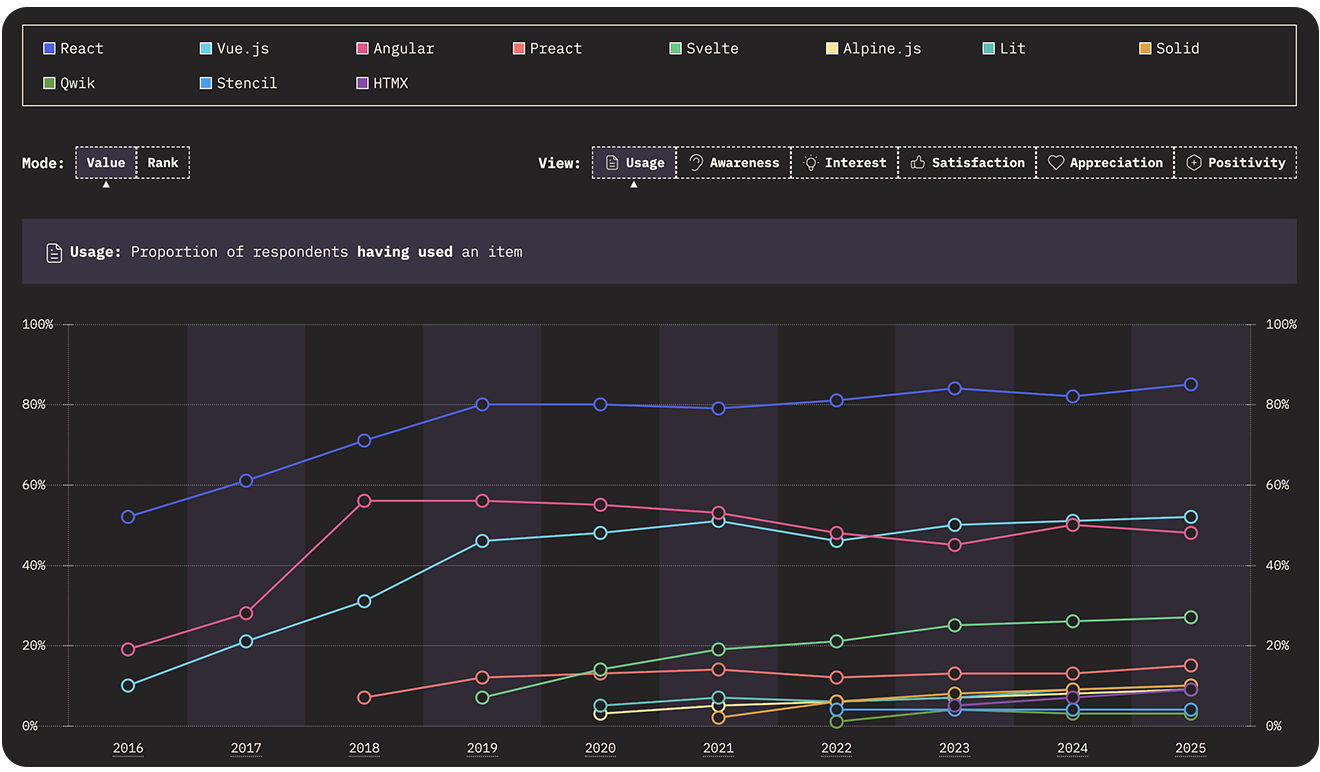
Task: Show the Satisfaction view
Action: coord(967,163)
